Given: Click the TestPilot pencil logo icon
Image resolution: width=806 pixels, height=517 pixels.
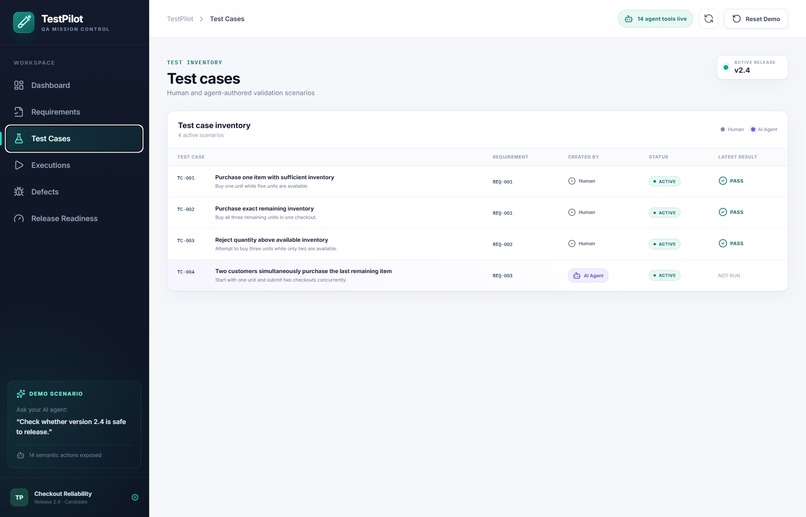Looking at the screenshot, I should click(24, 22).
